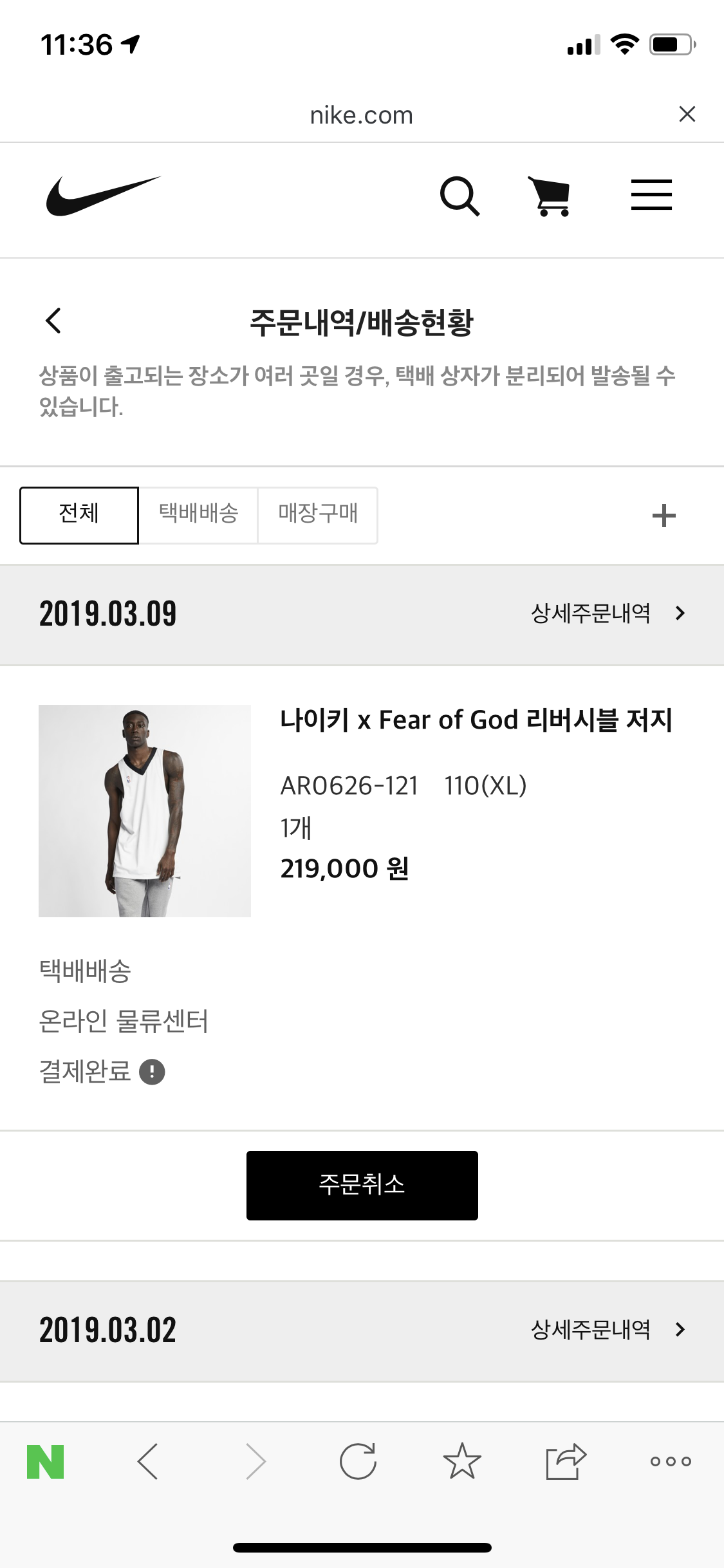Open the search magnifier icon
Image resolution: width=724 pixels, height=1568 pixels.
click(459, 196)
